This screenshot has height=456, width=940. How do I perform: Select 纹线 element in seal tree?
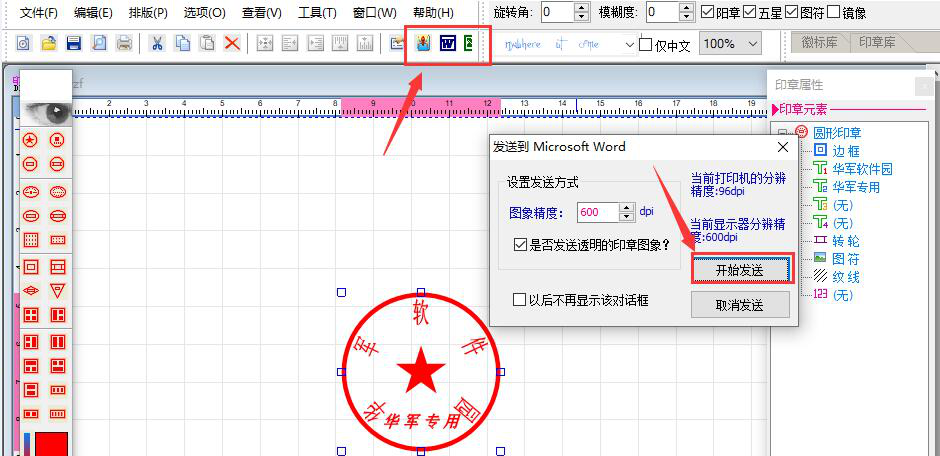click(x=846, y=277)
